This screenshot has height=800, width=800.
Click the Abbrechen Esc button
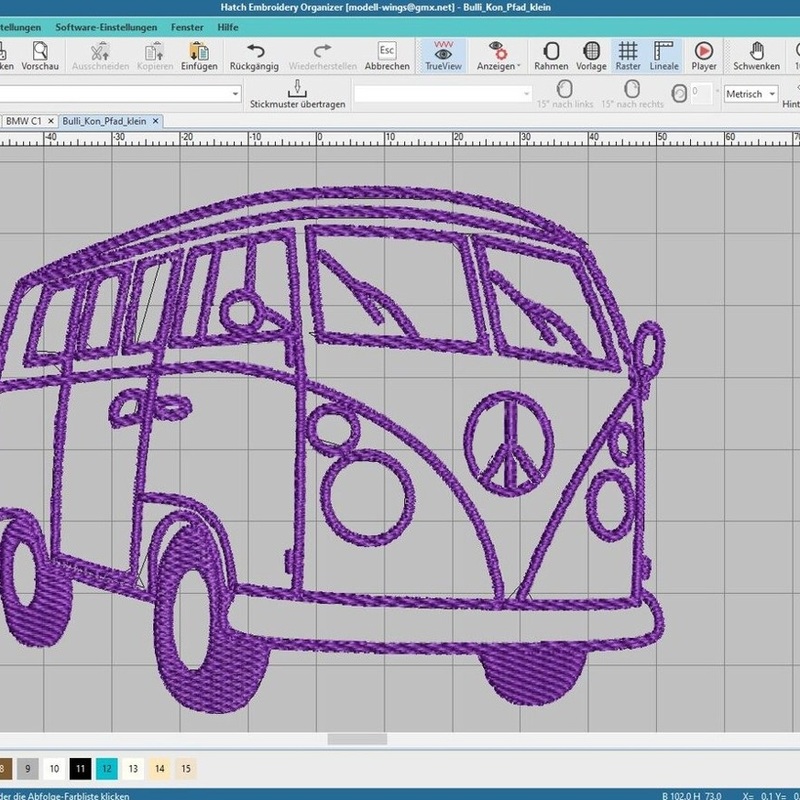[386, 54]
